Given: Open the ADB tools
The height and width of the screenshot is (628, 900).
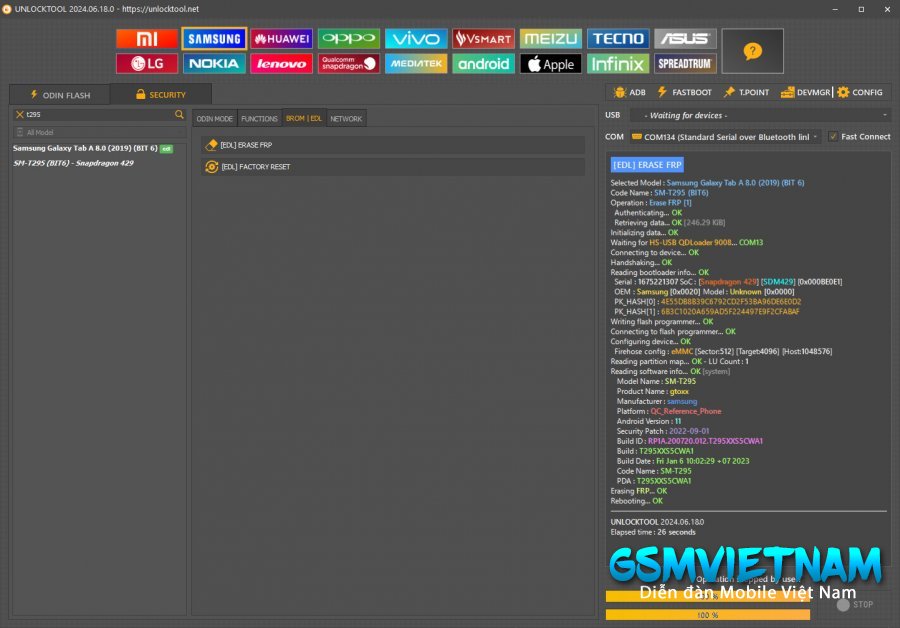Looking at the screenshot, I should (x=630, y=92).
